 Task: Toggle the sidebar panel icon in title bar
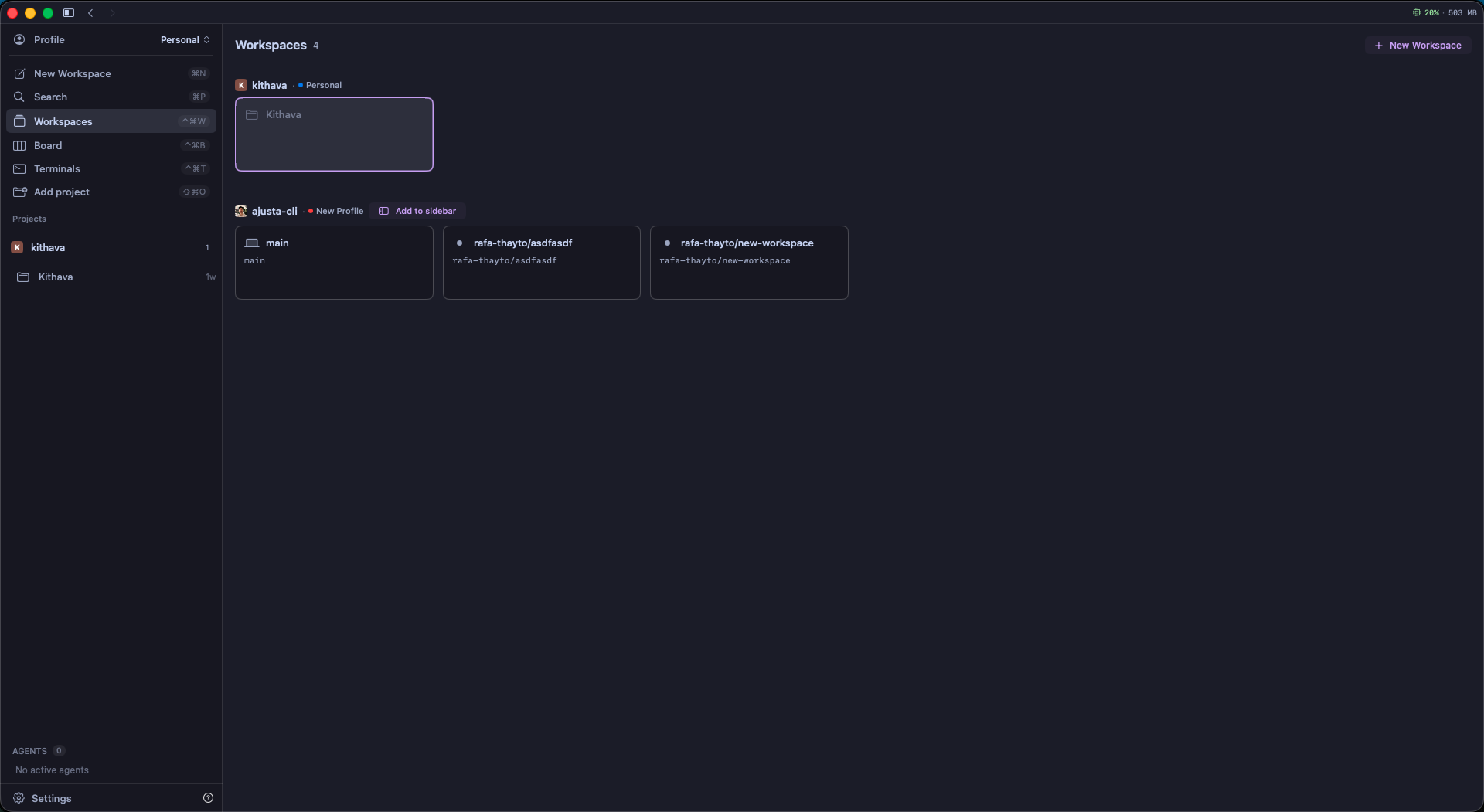[x=69, y=12]
